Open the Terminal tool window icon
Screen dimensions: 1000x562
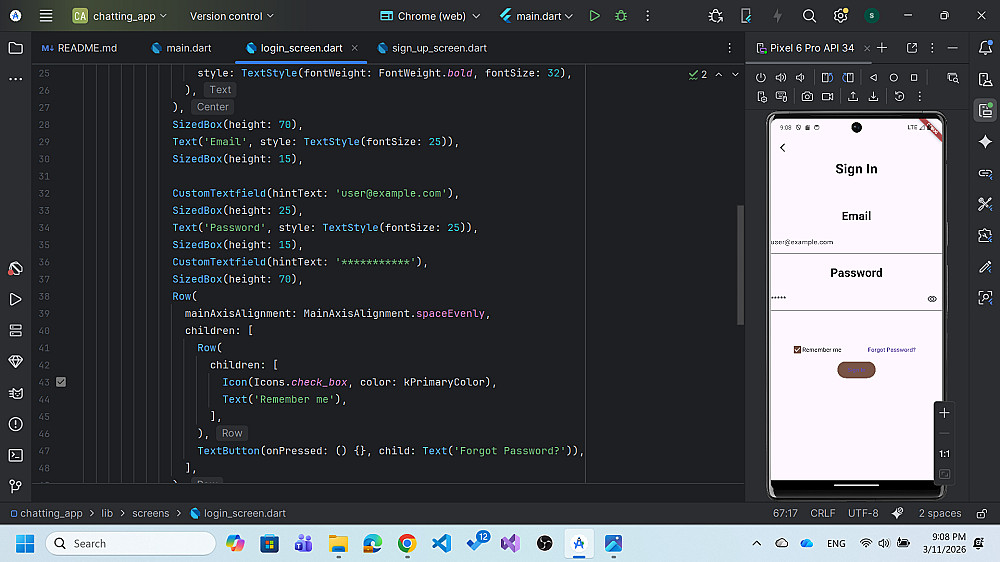pyautogui.click(x=15, y=455)
